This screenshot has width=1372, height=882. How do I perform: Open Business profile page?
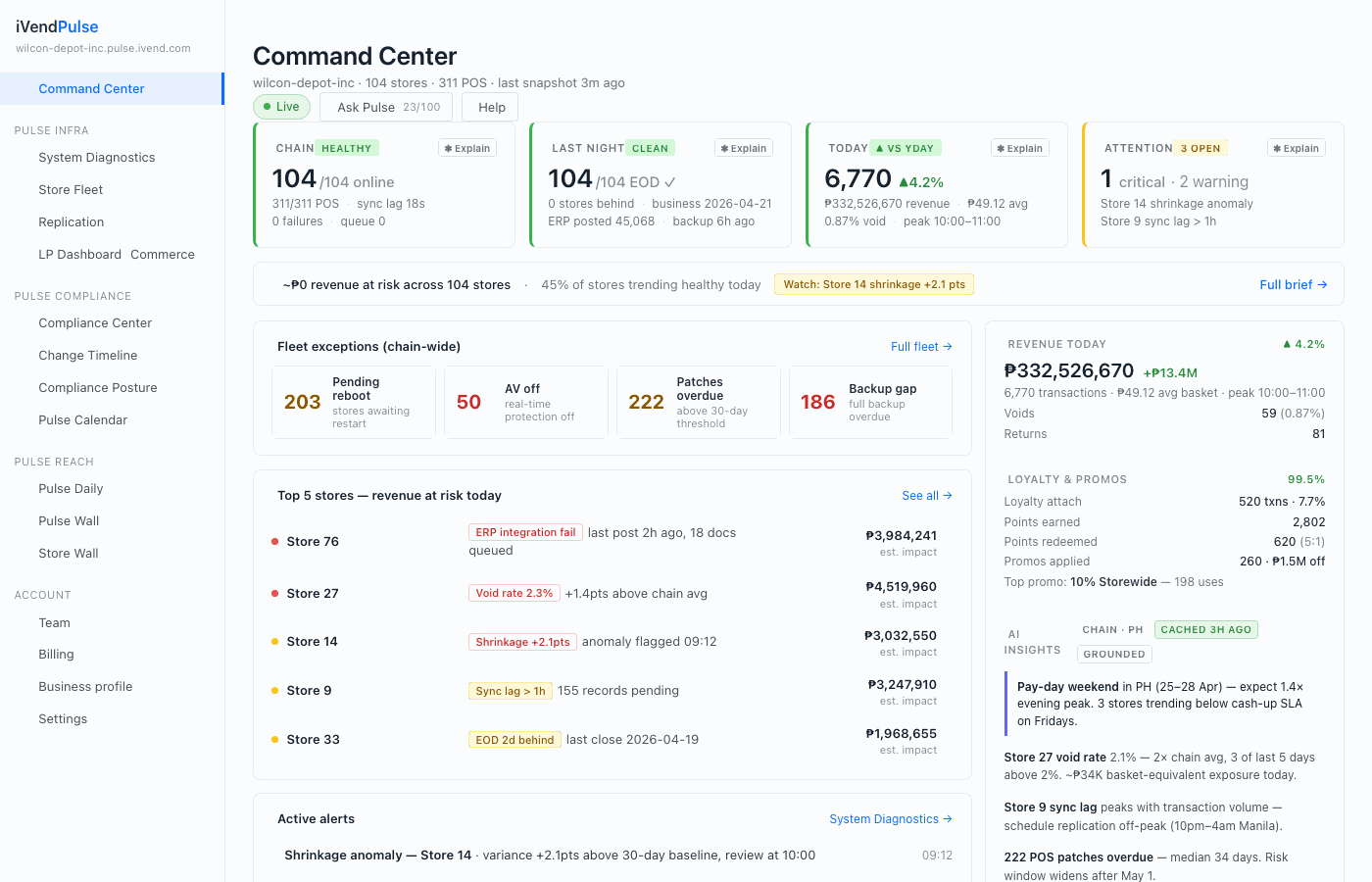(85, 686)
